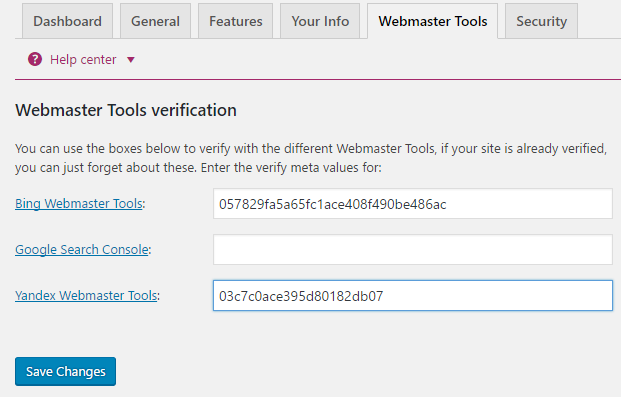Go to the Features tab
The image size is (621, 397).
point(236,21)
